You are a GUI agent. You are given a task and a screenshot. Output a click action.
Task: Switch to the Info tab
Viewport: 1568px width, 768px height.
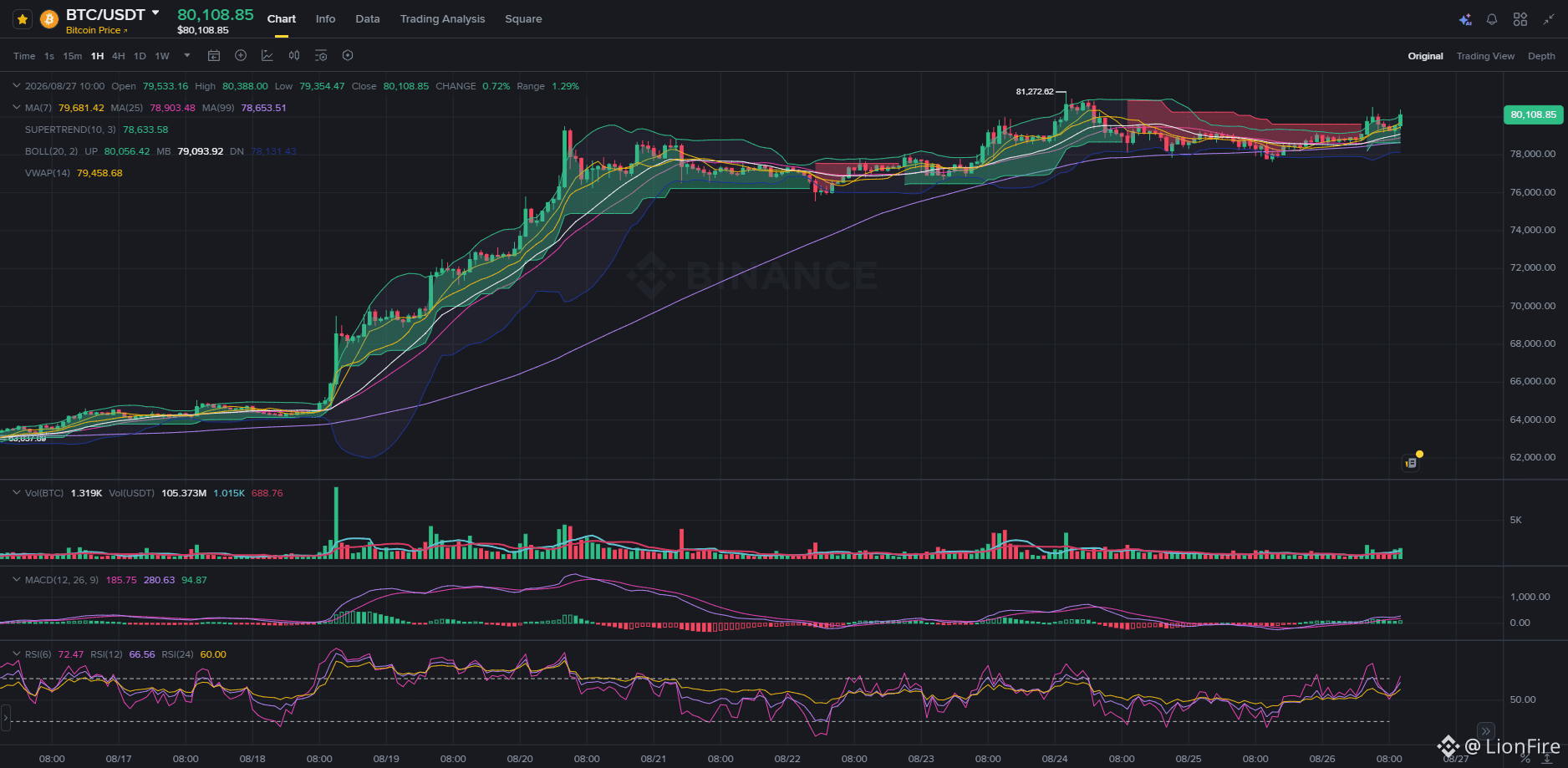326,19
